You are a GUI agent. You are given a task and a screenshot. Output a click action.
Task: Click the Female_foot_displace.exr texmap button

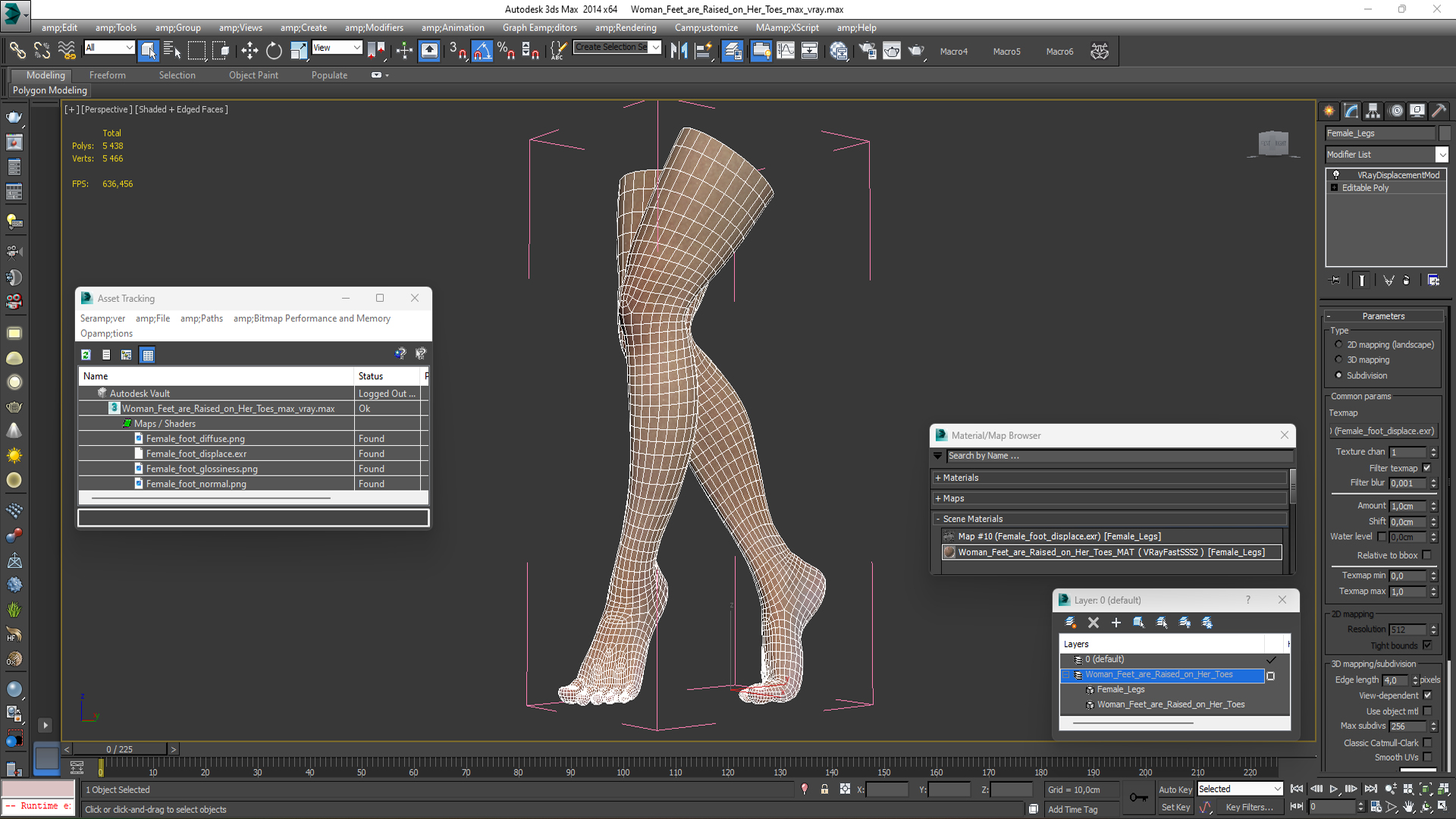point(1383,431)
